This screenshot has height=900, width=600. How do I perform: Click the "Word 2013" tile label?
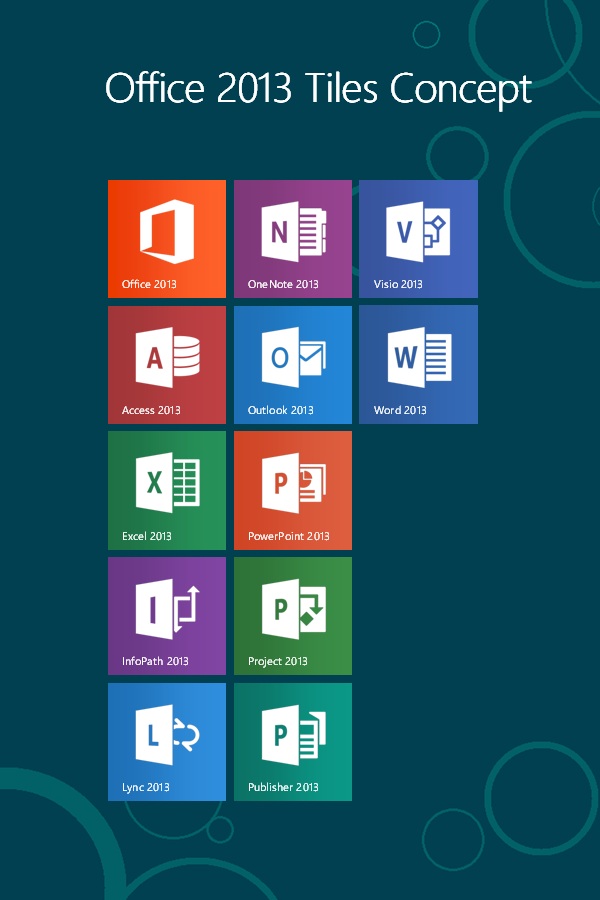click(x=400, y=410)
